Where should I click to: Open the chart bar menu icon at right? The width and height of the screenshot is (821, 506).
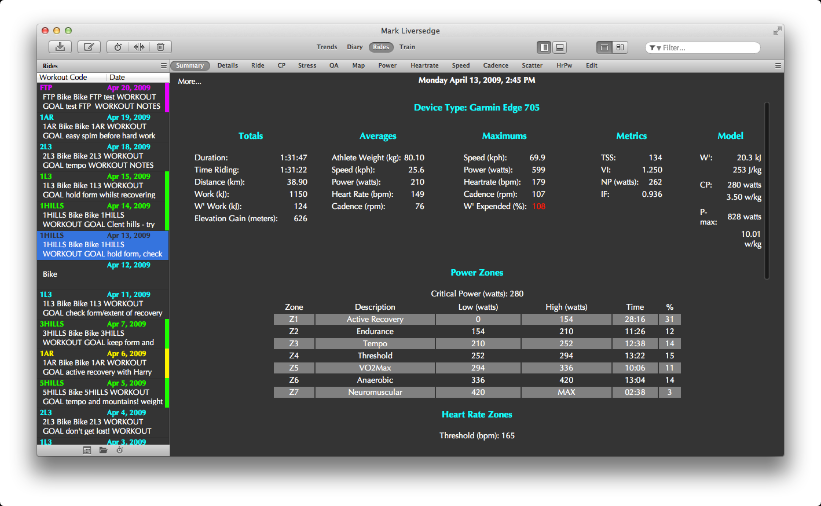click(x=778, y=66)
